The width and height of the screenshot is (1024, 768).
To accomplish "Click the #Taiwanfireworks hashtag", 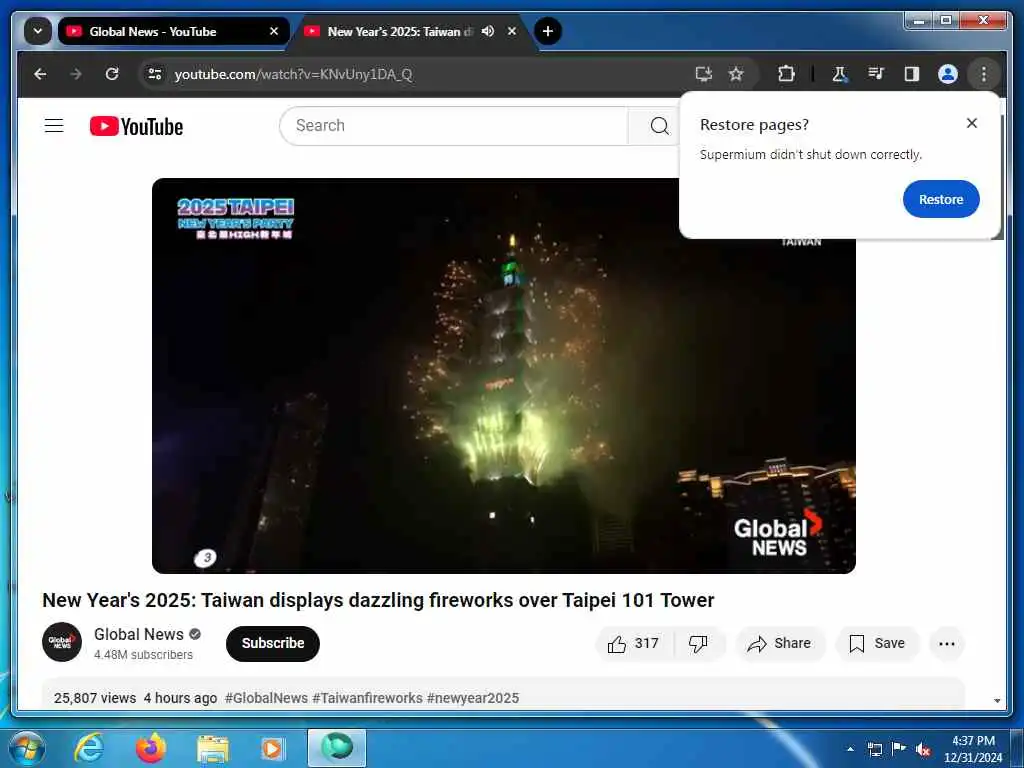I will [x=367, y=698].
